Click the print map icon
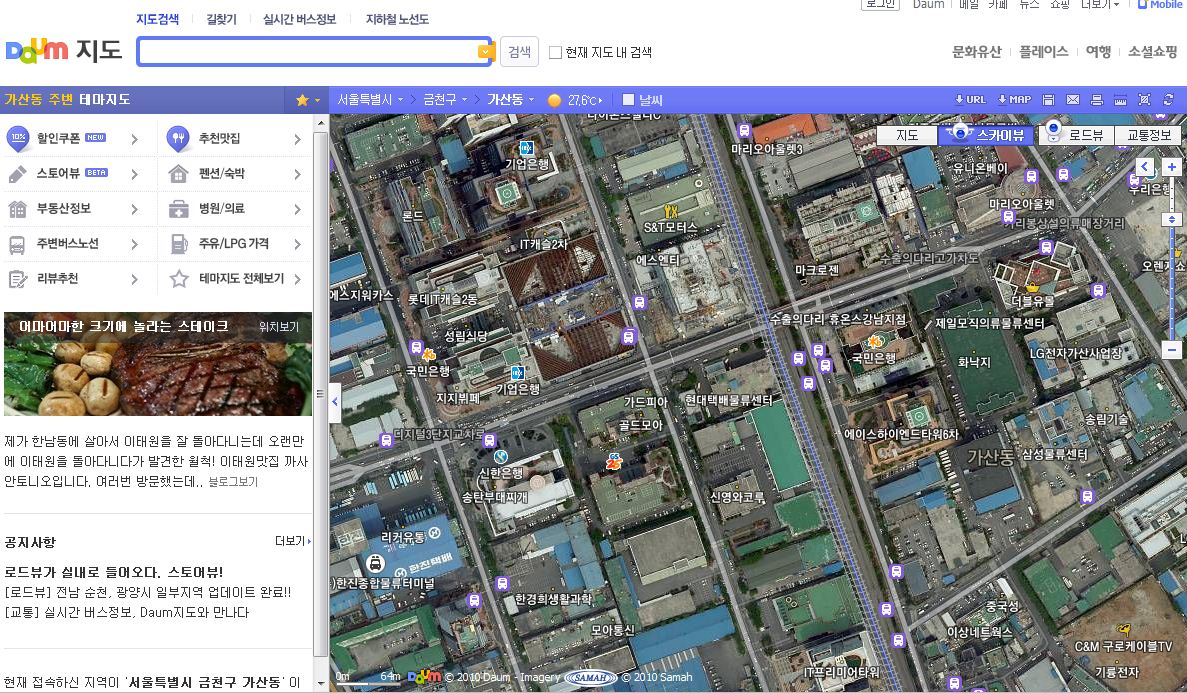Image resolution: width=1187 pixels, height=693 pixels. (x=1097, y=100)
